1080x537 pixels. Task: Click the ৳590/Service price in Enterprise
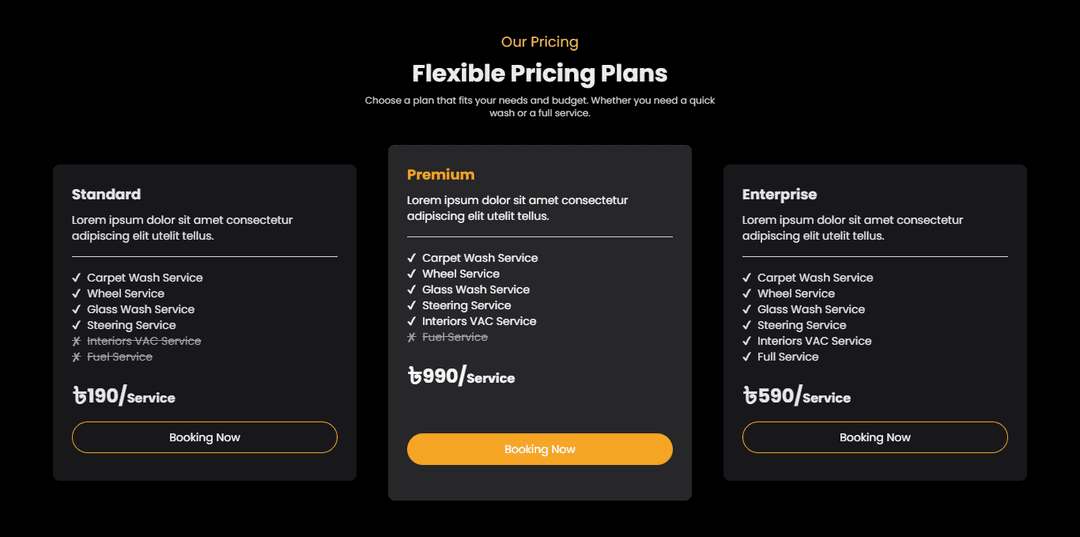(x=796, y=396)
